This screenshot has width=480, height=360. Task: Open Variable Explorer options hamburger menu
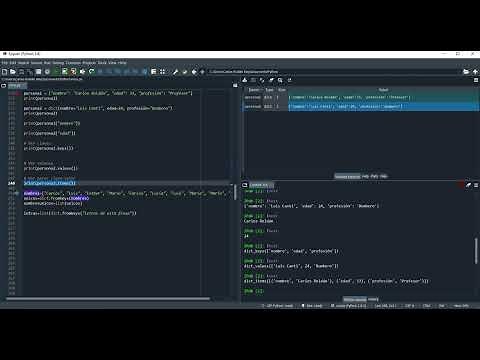coord(476,80)
